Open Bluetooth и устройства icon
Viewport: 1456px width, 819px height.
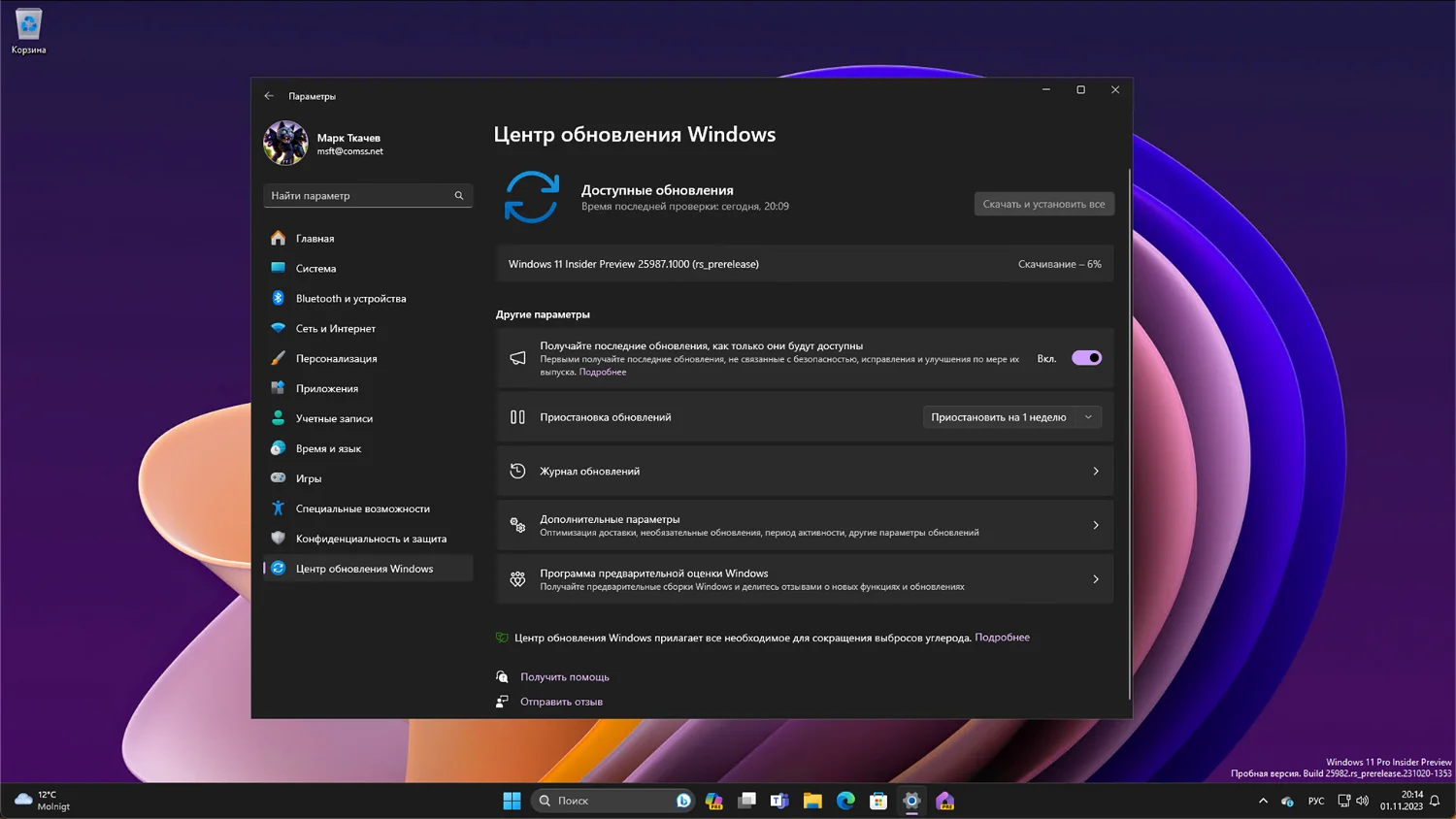pos(279,298)
